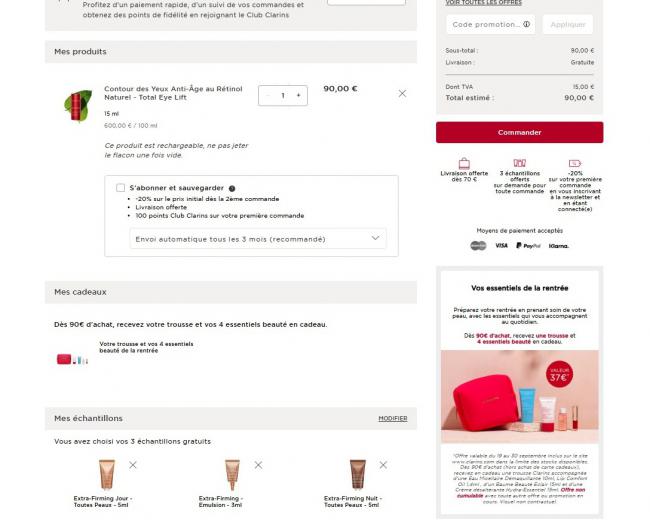Remove Extra-Firming Emulsion sample
The image size is (650, 526).
click(258, 465)
